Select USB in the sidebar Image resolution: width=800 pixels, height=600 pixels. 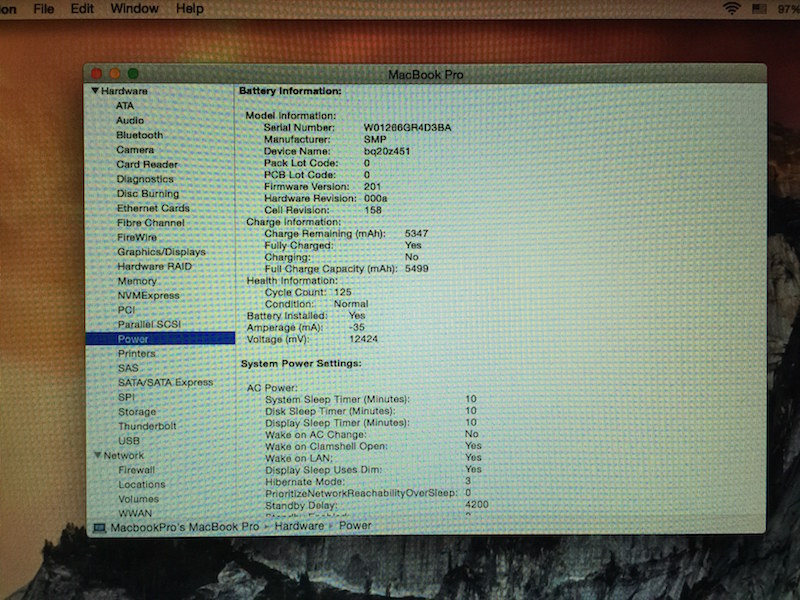pos(129,441)
